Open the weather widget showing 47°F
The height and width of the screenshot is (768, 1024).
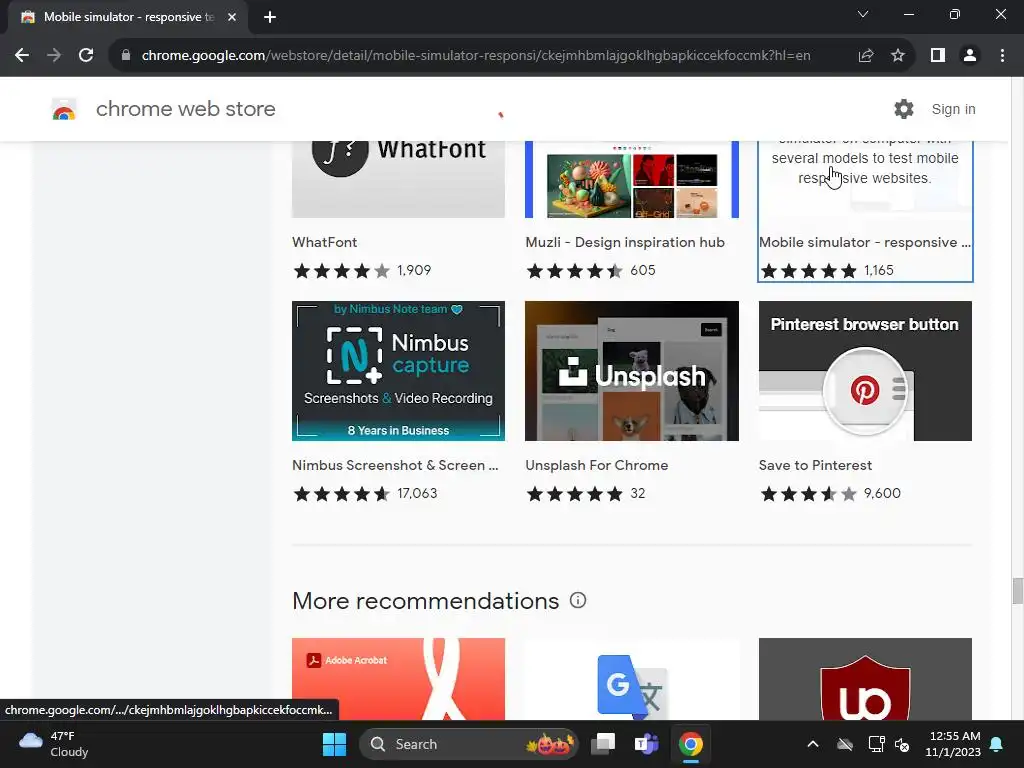[54, 744]
